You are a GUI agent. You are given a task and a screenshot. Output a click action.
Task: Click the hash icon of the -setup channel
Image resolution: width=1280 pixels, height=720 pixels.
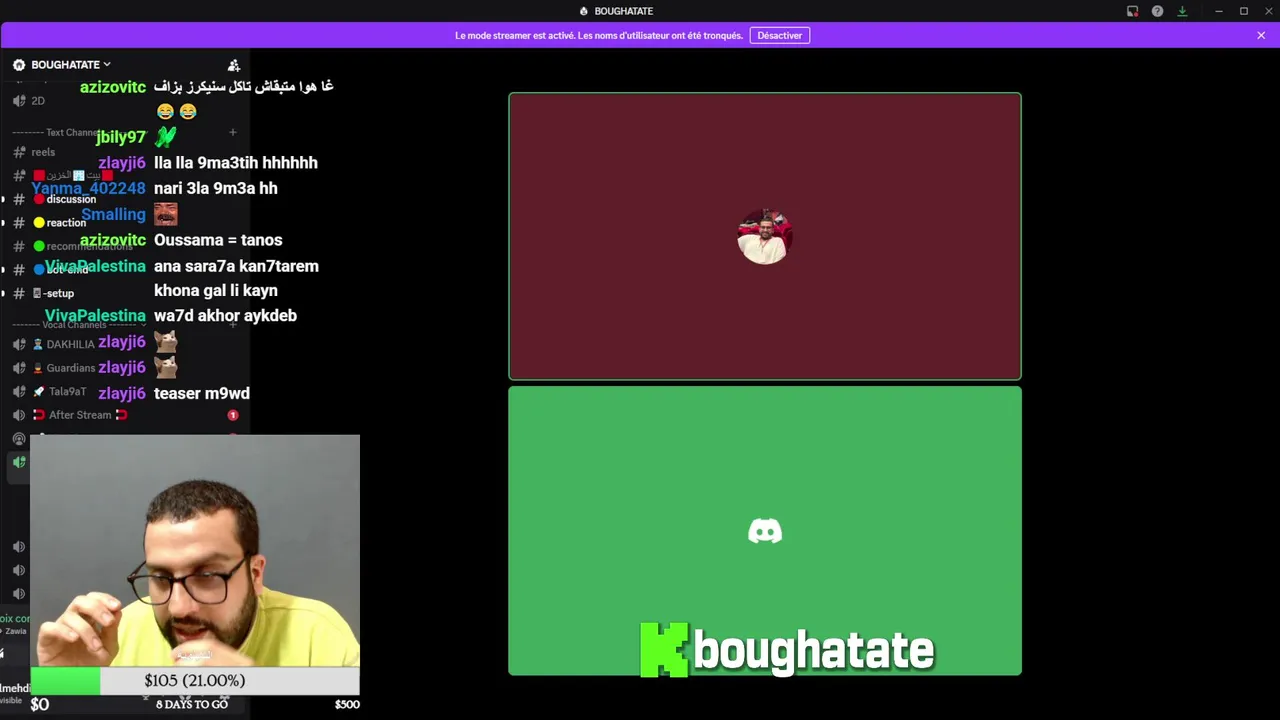coord(19,293)
